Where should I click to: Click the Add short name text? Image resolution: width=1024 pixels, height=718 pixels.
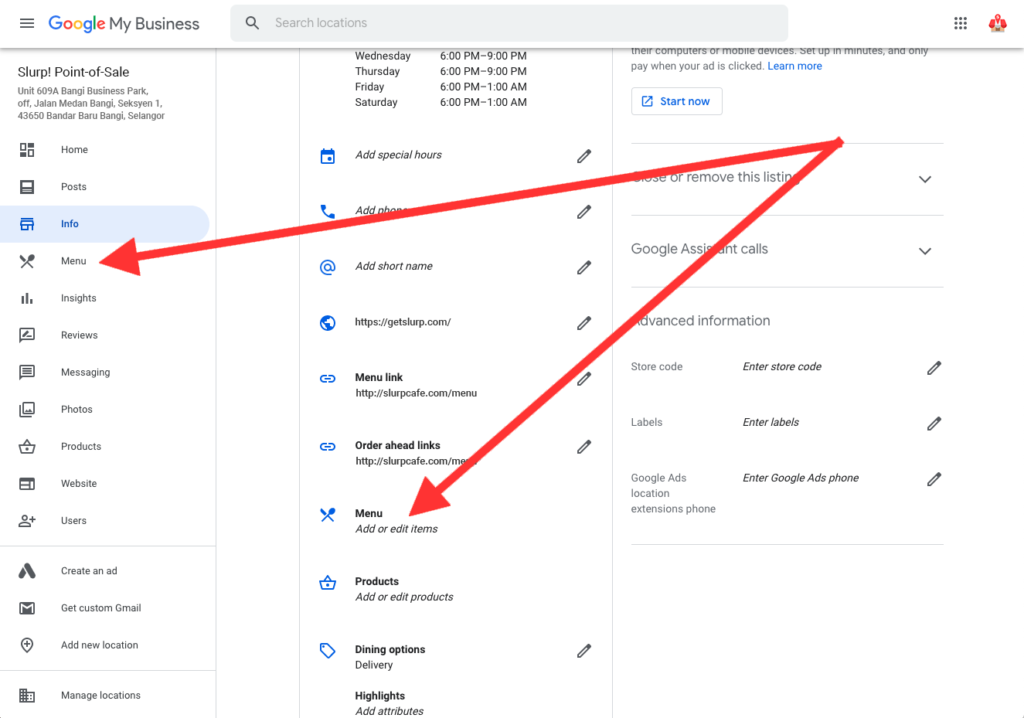tap(394, 266)
